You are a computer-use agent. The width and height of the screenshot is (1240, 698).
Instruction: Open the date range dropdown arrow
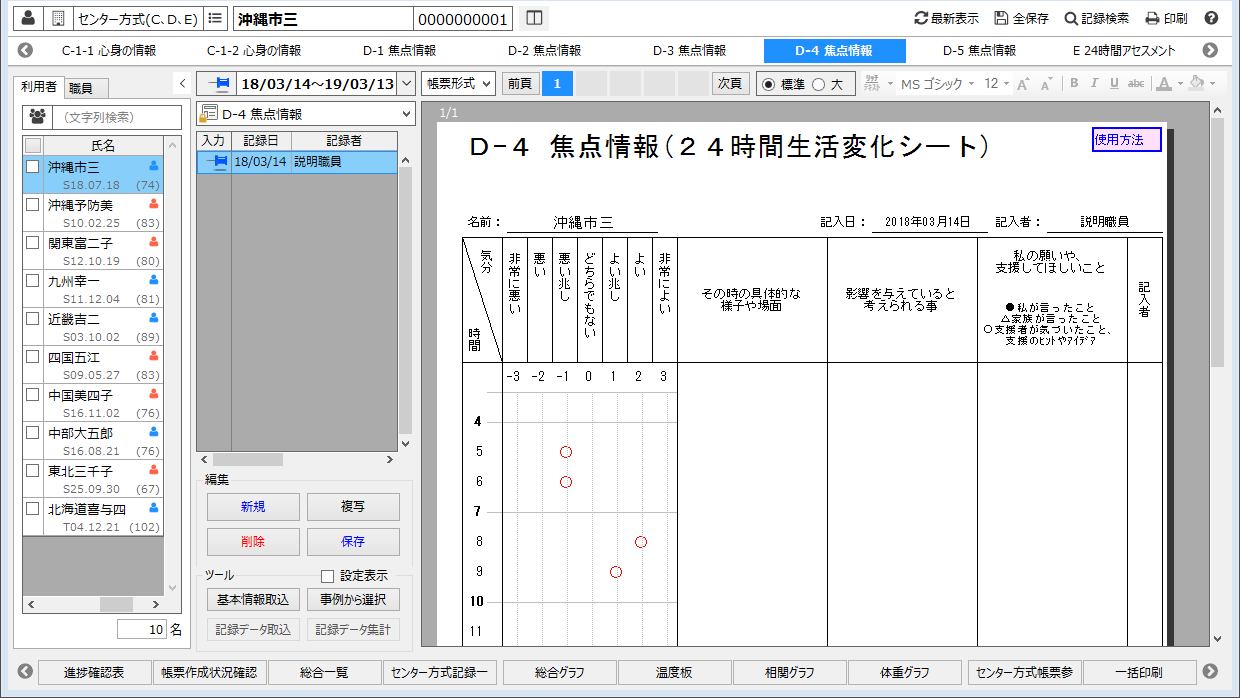(x=405, y=83)
